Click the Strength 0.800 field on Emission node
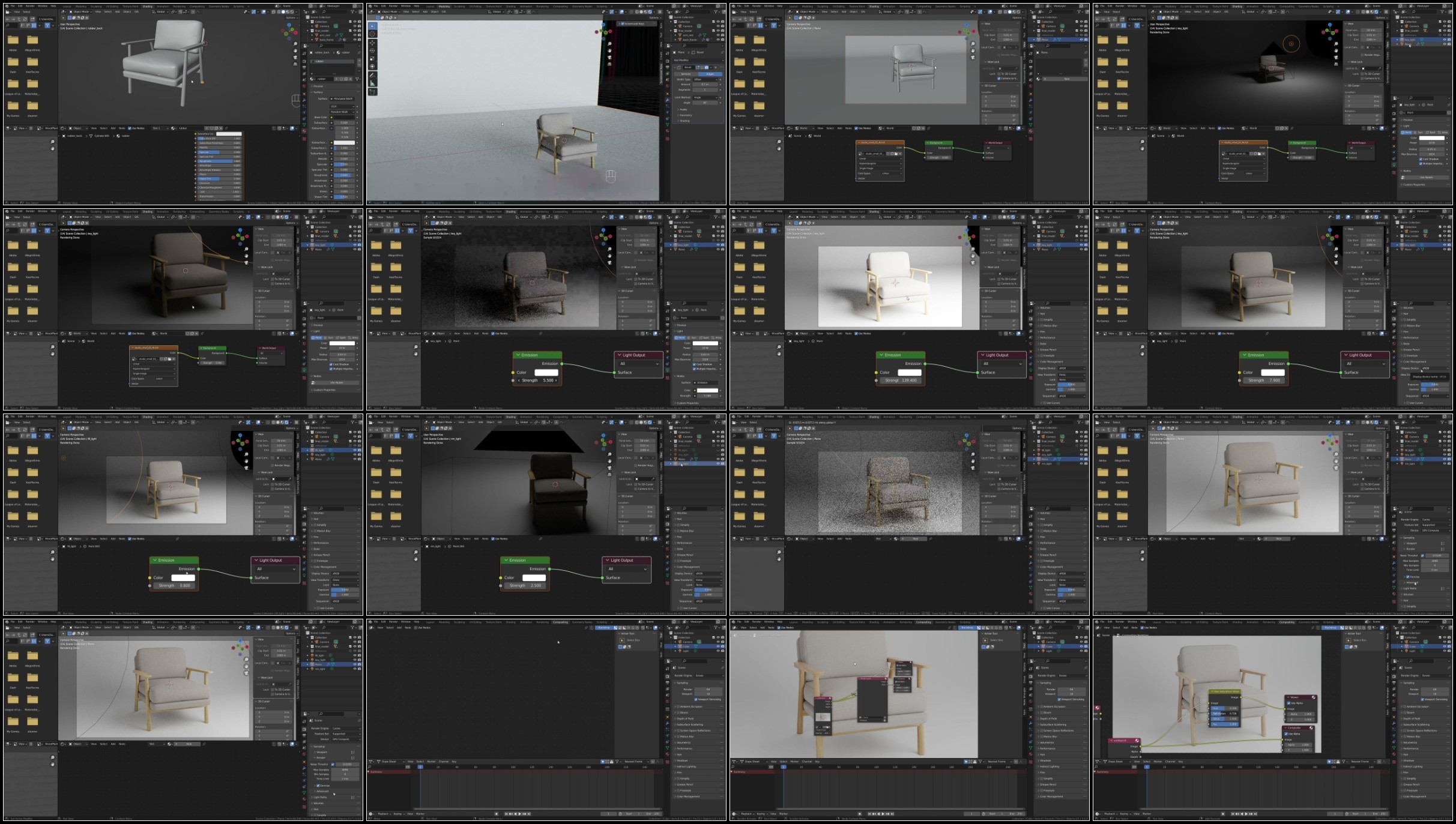Screen dimensions: 1456x824 point(174,585)
